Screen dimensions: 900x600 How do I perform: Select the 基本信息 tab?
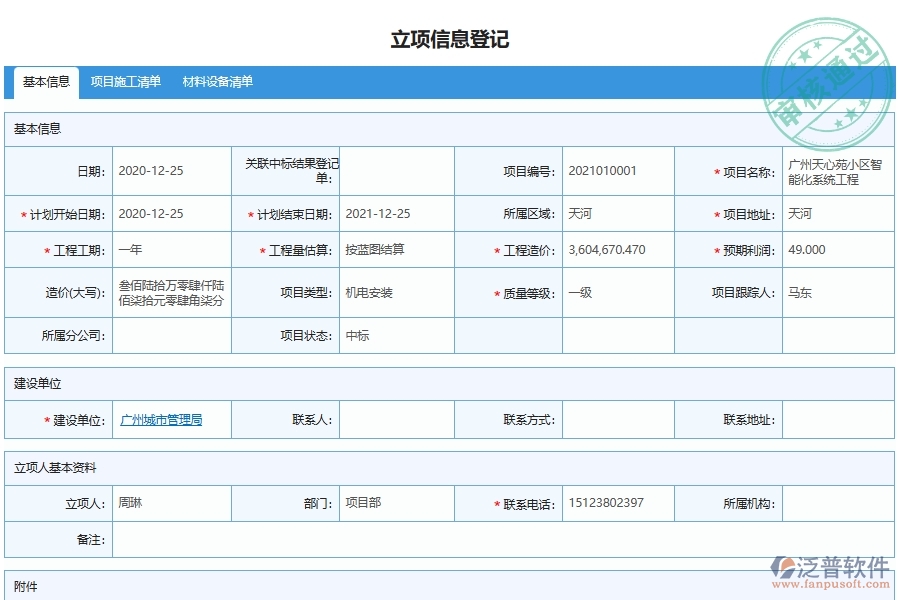pyautogui.click(x=45, y=82)
